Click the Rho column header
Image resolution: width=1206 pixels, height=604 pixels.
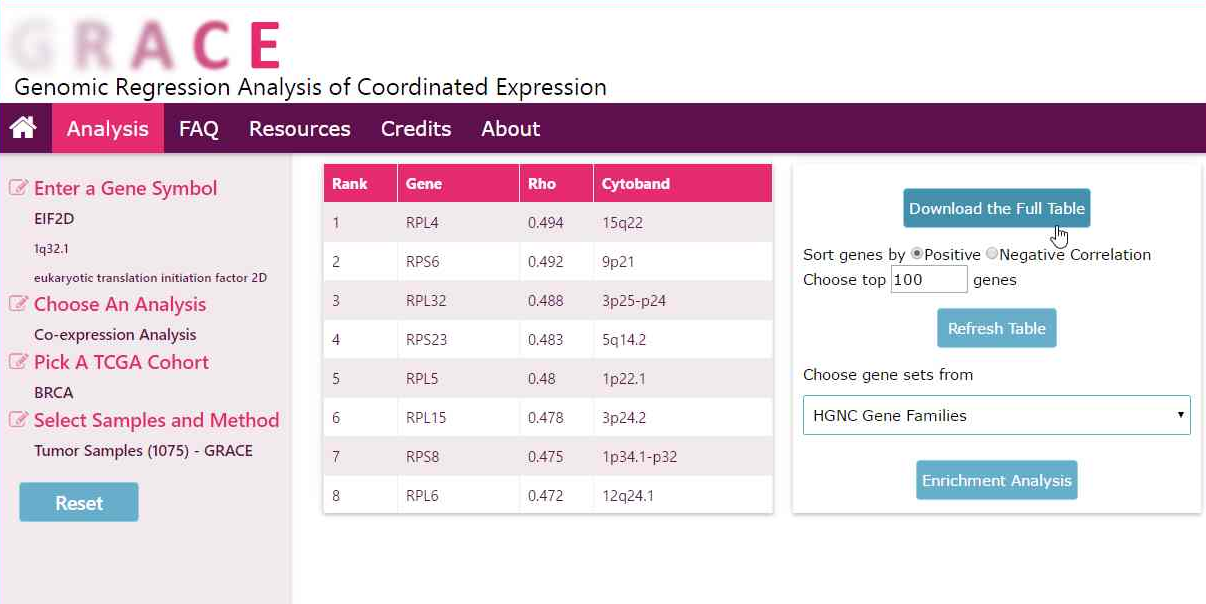pos(542,184)
